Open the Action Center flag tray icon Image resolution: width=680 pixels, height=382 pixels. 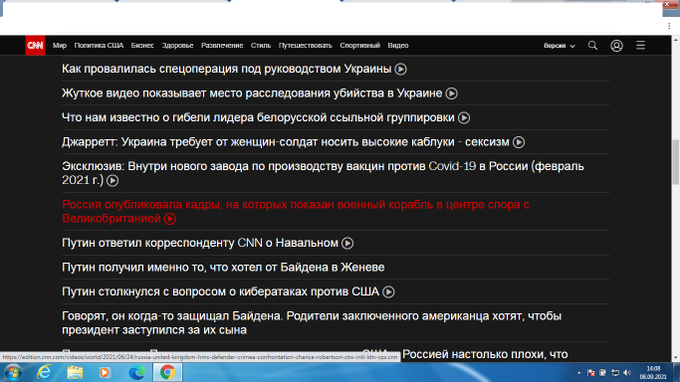coord(591,373)
